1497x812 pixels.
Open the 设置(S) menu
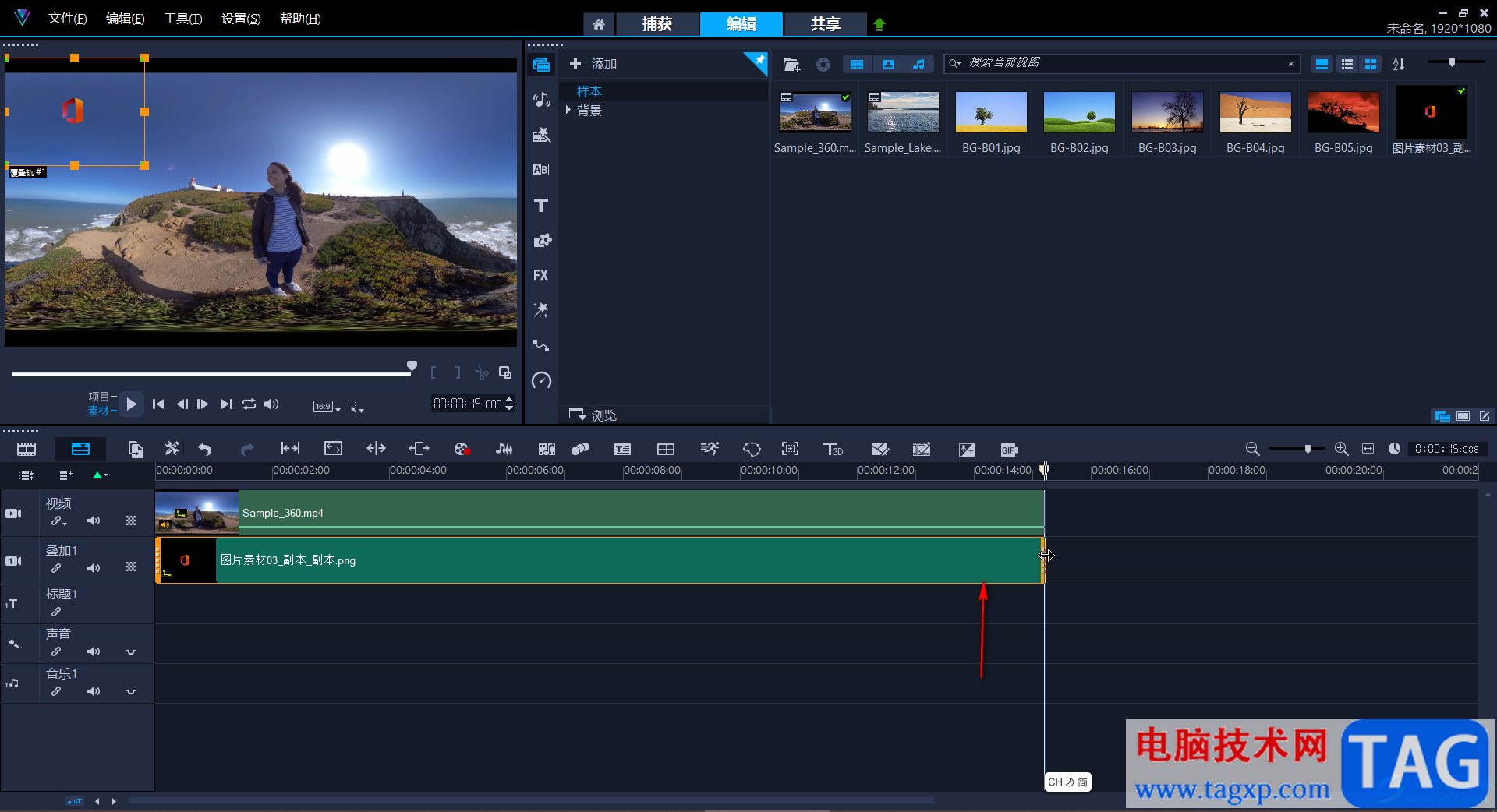[241, 18]
